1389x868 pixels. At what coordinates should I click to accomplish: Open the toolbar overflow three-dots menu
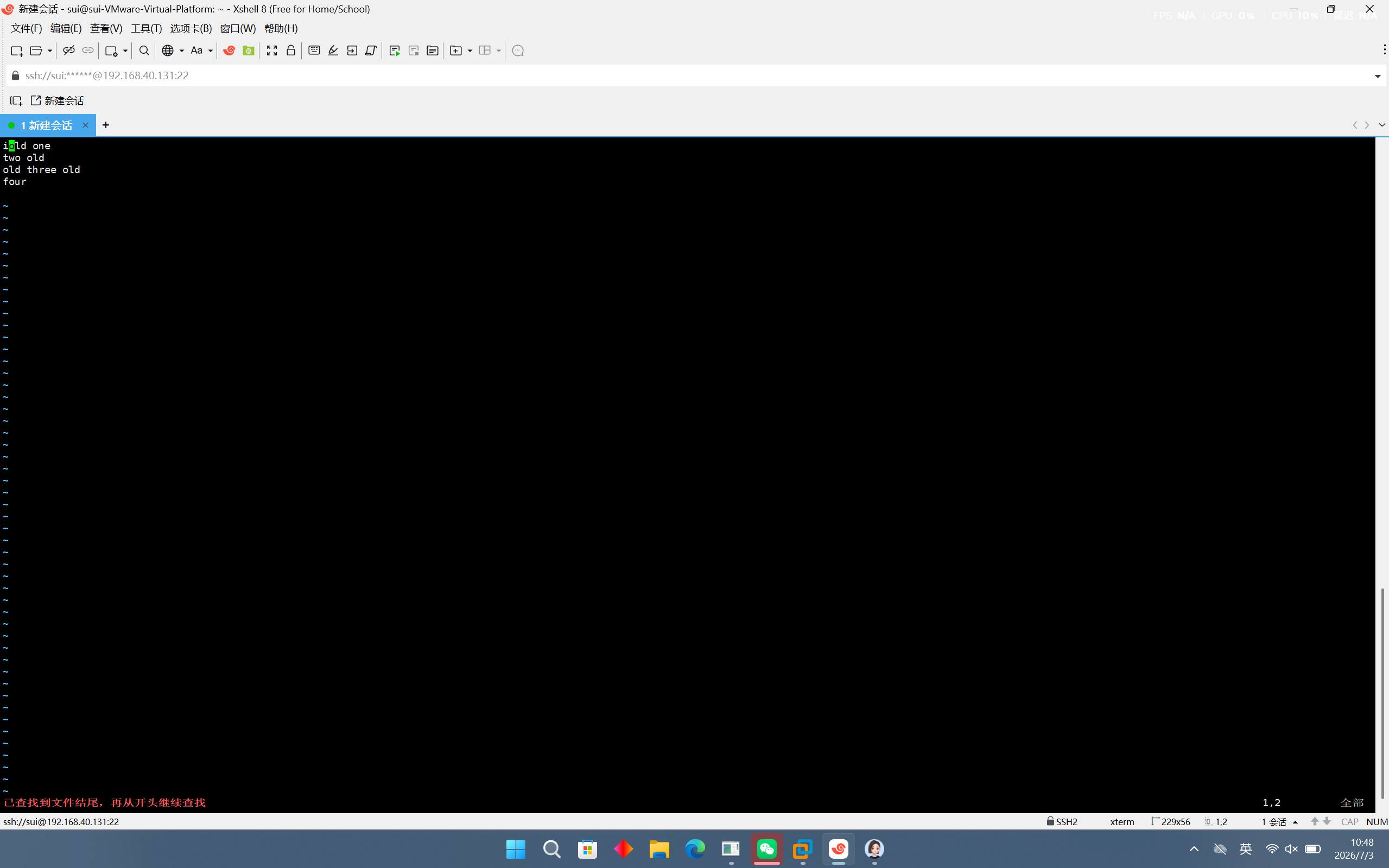(x=1385, y=50)
